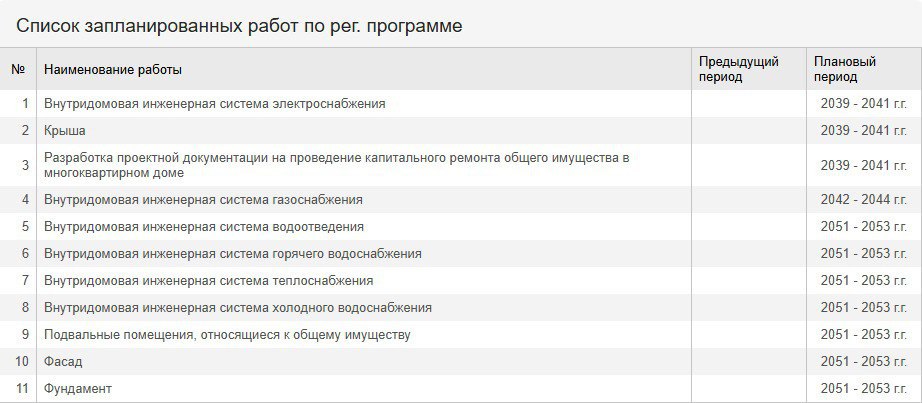Click the planned period cell for Крыша
Screen dimensions: 922x403
click(864, 131)
